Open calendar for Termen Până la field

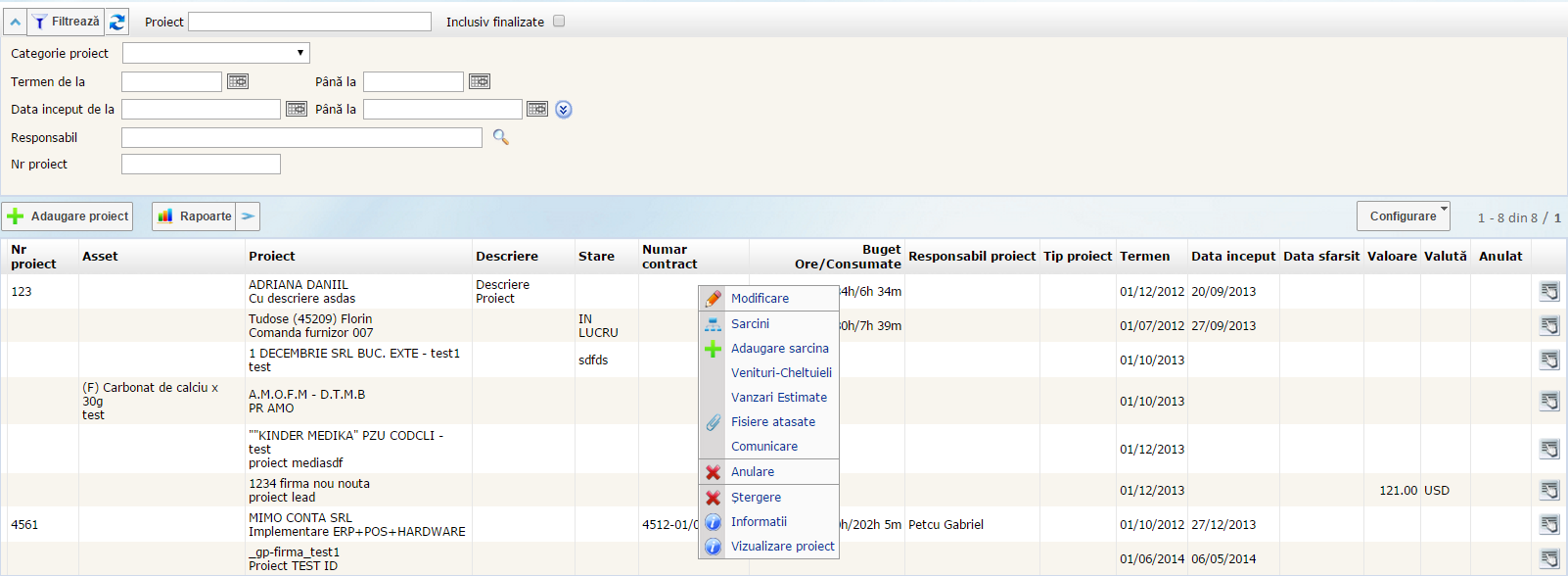(x=480, y=81)
